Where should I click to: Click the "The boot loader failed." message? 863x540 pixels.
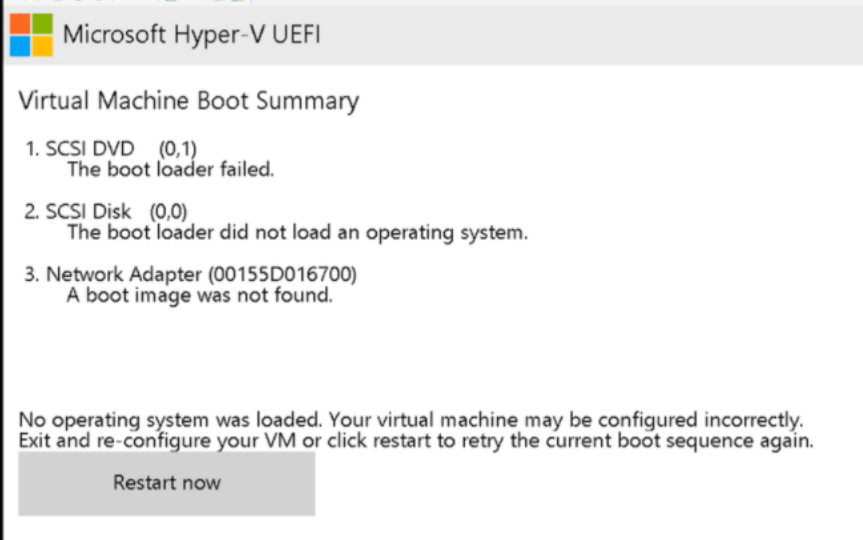click(170, 170)
